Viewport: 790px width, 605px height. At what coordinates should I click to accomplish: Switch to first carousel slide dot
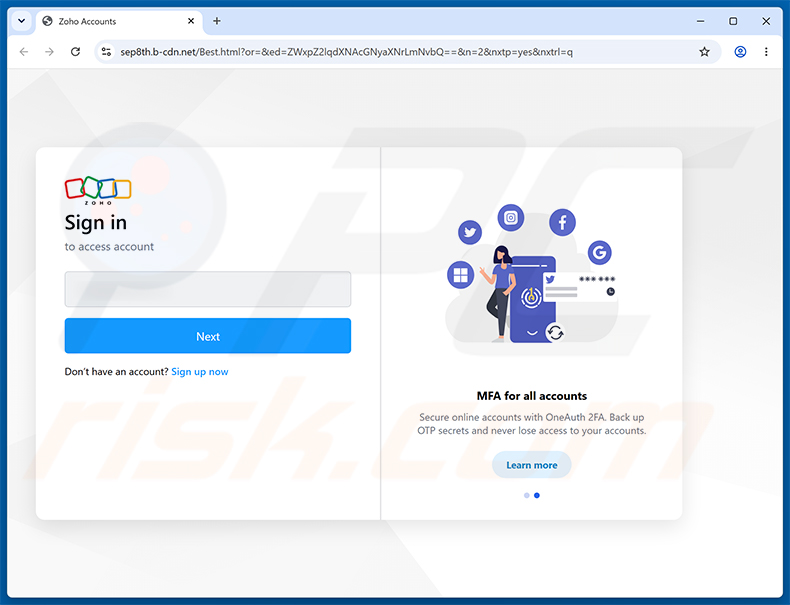tap(526, 496)
